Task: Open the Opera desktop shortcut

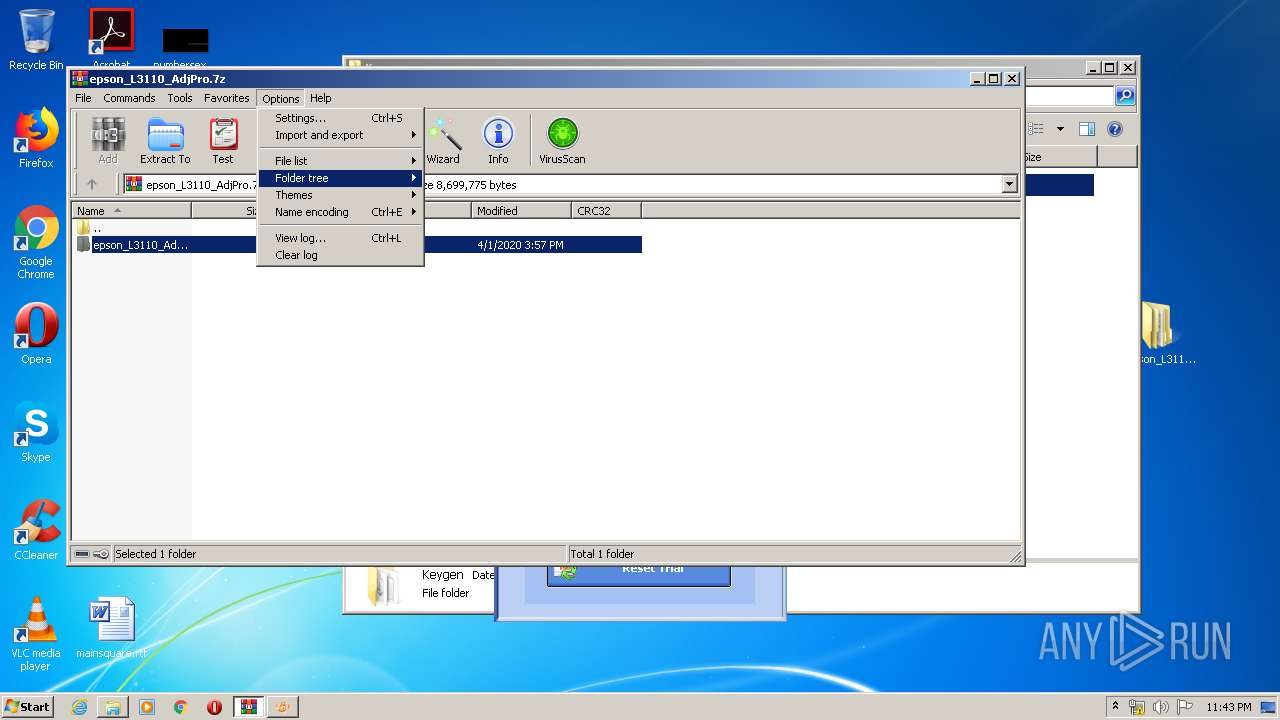Action: point(36,334)
